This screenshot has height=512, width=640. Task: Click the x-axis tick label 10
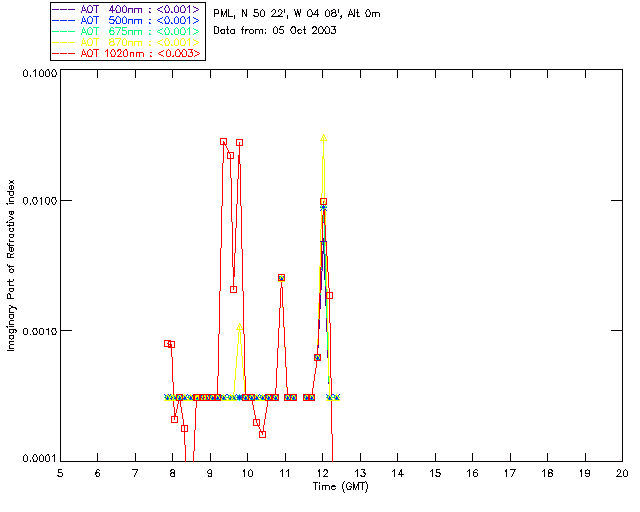point(247,473)
